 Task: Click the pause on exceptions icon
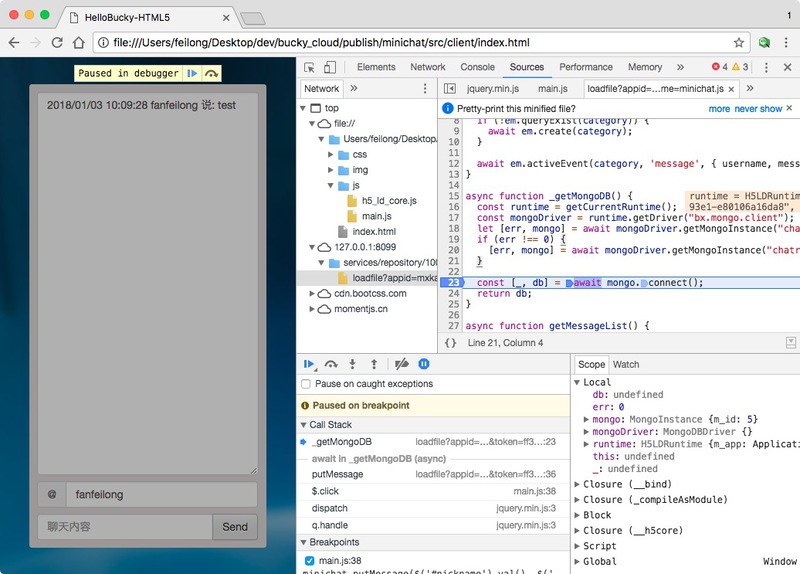(x=424, y=365)
